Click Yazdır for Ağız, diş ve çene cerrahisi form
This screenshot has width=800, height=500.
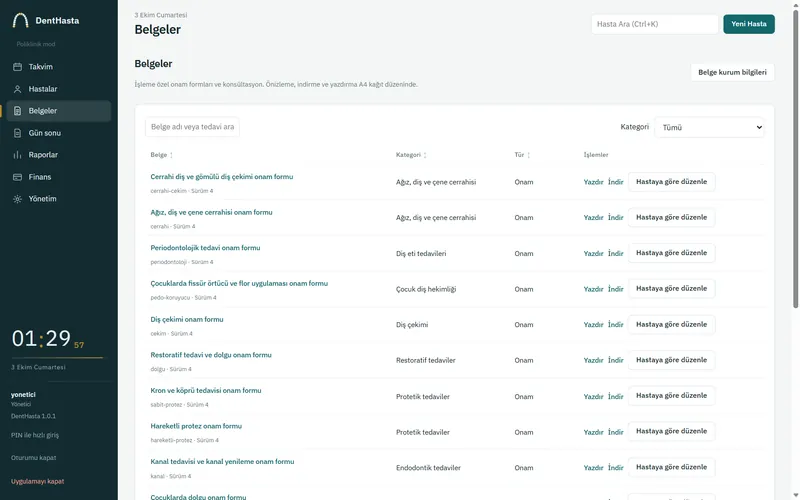593,218
